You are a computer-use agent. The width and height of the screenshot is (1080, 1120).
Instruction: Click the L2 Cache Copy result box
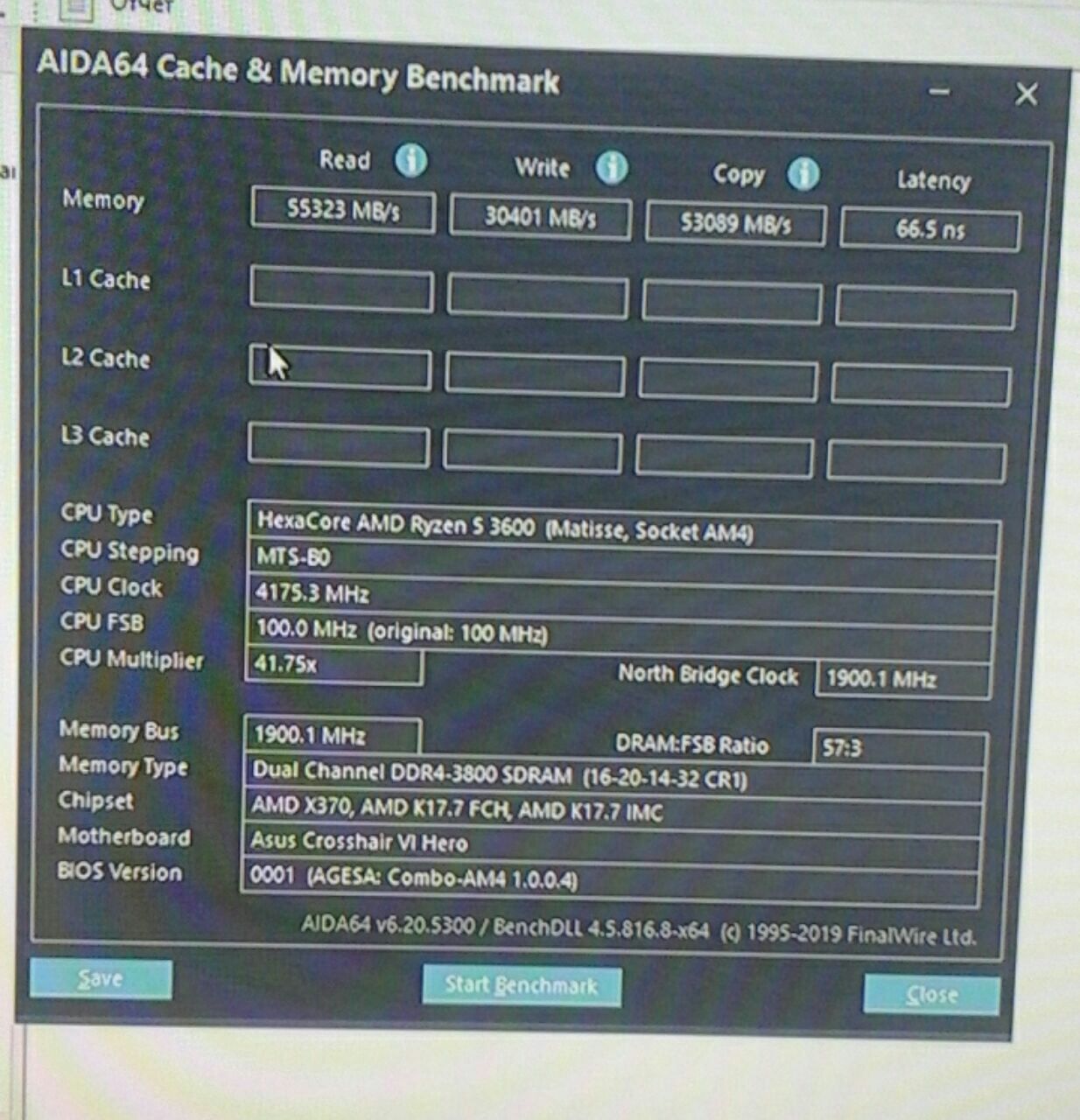click(728, 381)
